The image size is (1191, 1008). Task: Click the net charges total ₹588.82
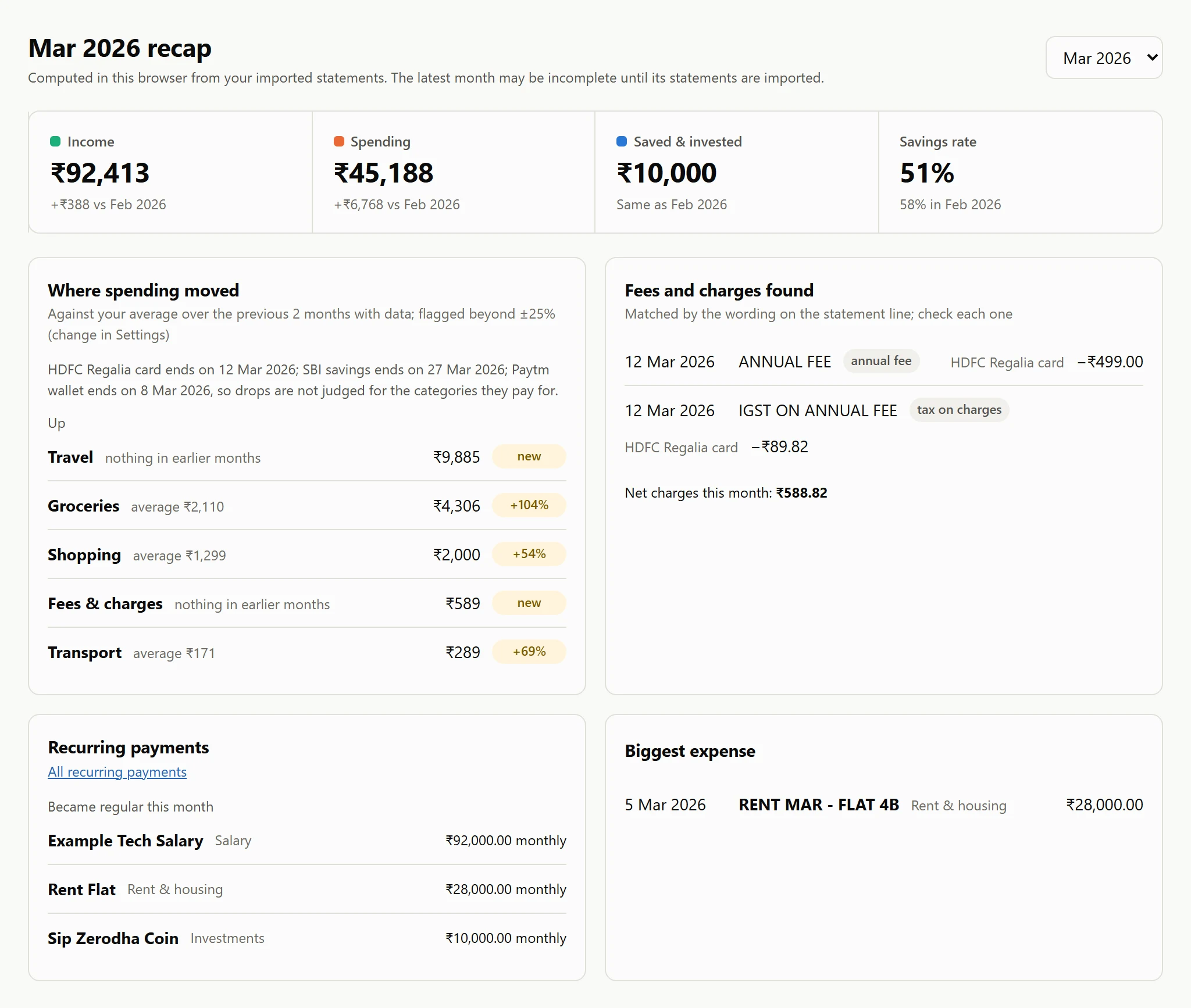tap(801, 493)
